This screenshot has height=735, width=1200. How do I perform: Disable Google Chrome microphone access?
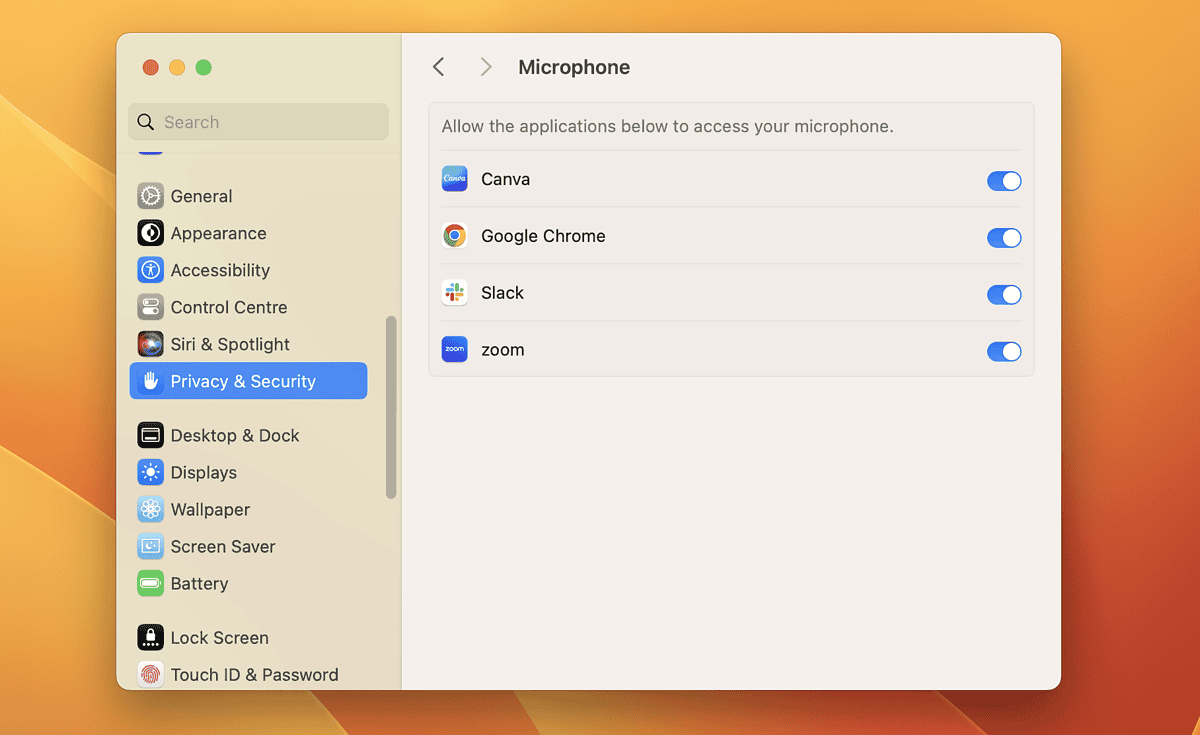(x=1004, y=237)
